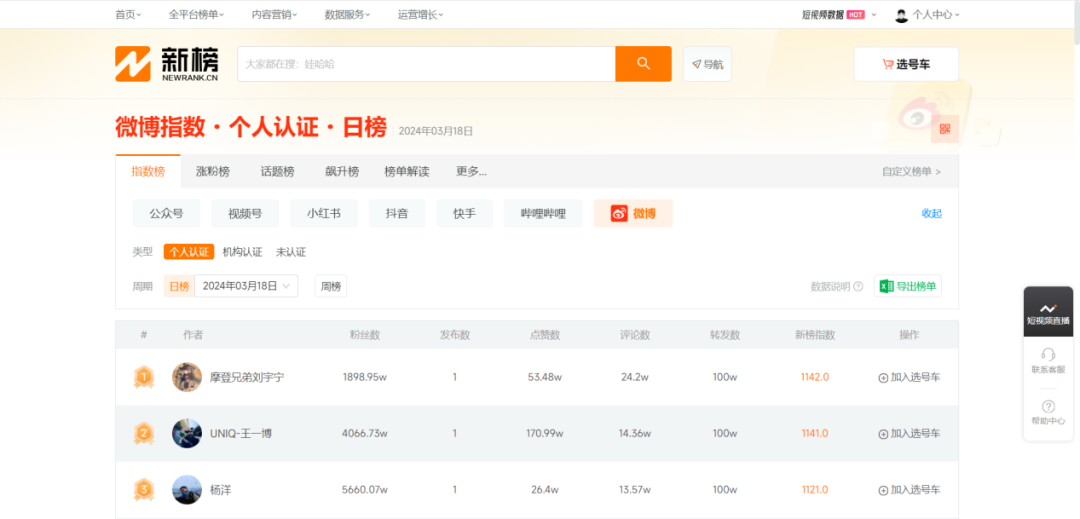Expand 运营增长 top menu
This screenshot has height=519, width=1080.
(x=421, y=14)
